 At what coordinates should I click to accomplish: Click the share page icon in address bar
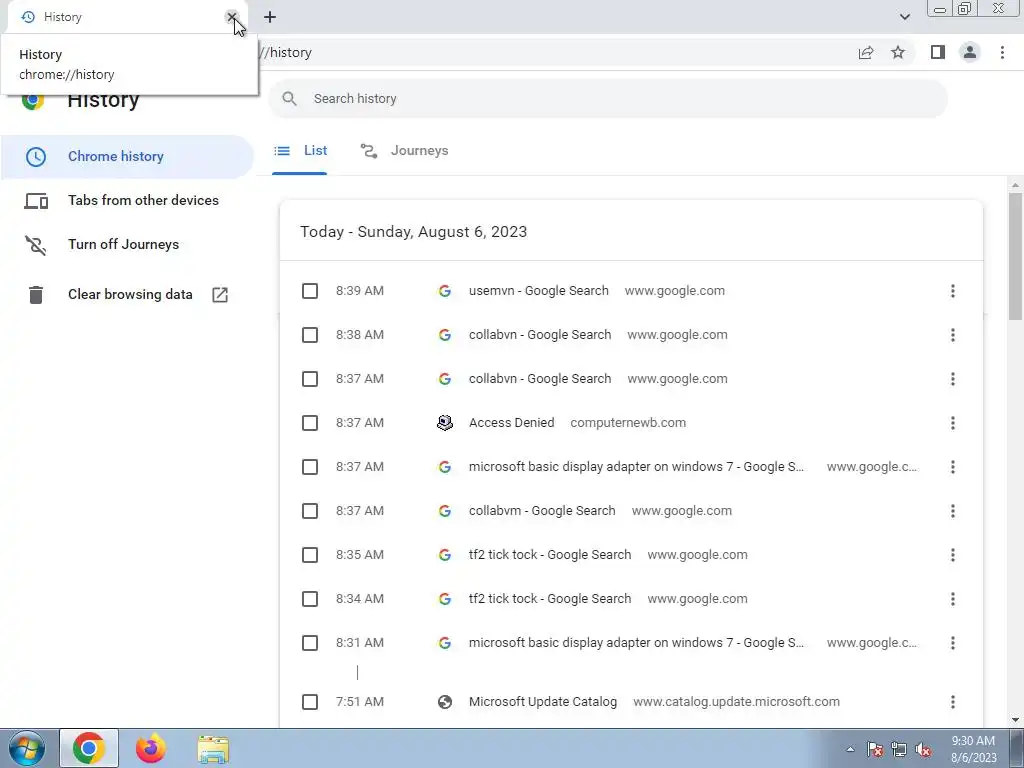(866, 53)
